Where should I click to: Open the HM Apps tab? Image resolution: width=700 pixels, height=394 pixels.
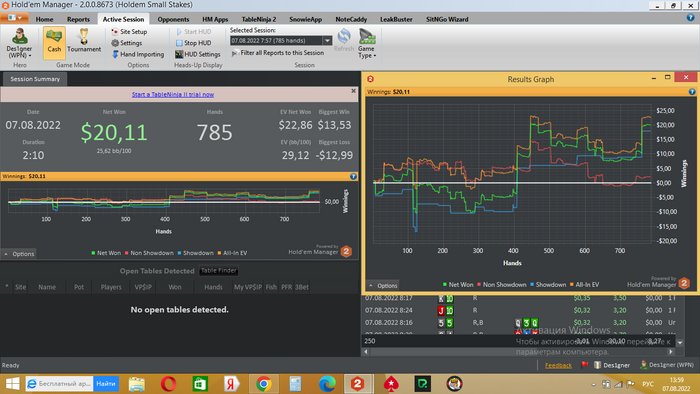[x=215, y=19]
